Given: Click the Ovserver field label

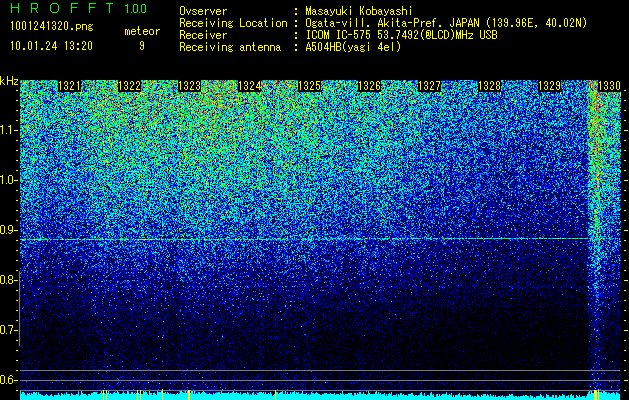Looking at the screenshot, I should click(x=203, y=11).
